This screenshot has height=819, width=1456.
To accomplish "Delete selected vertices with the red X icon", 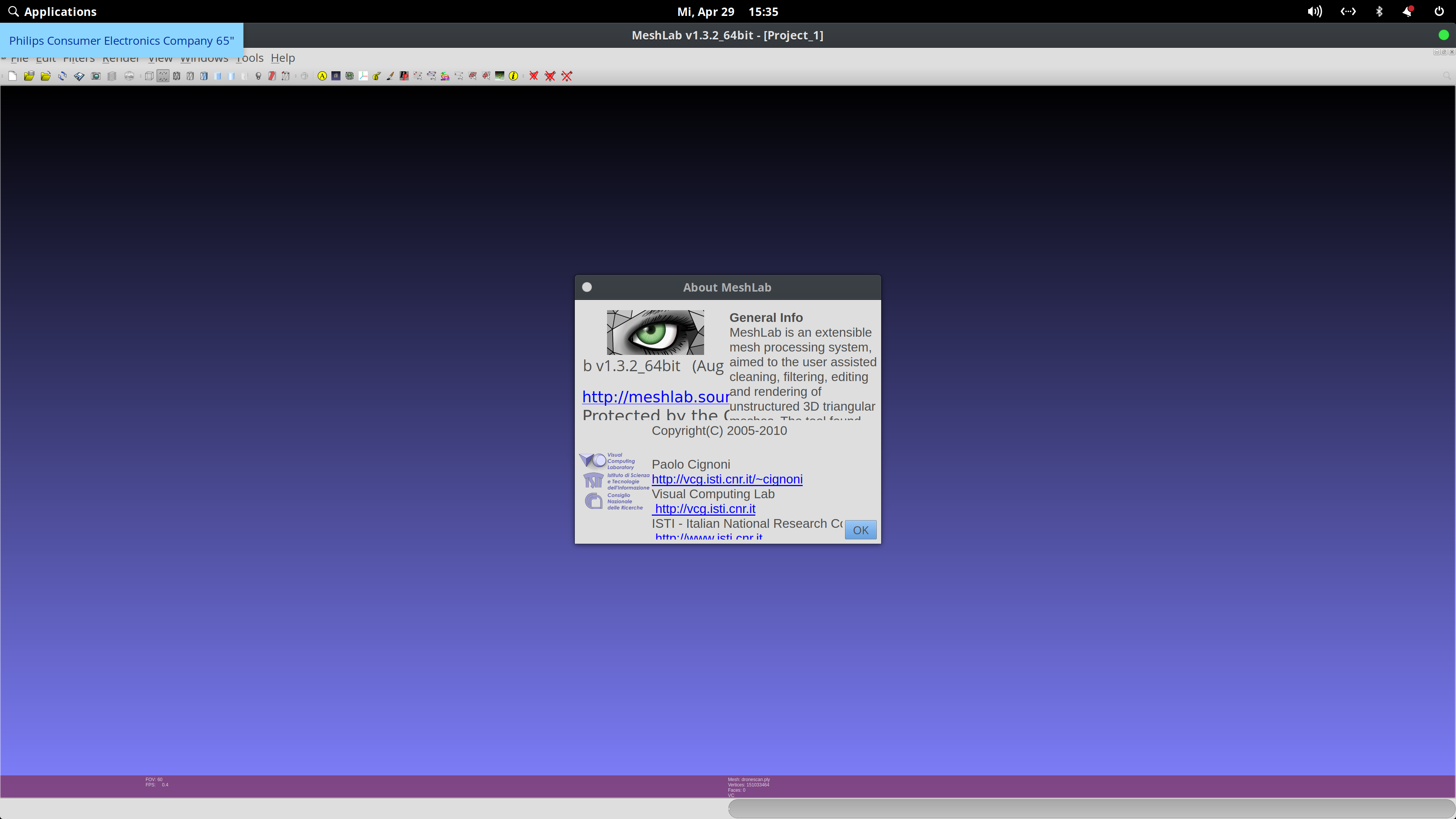I will point(567,76).
